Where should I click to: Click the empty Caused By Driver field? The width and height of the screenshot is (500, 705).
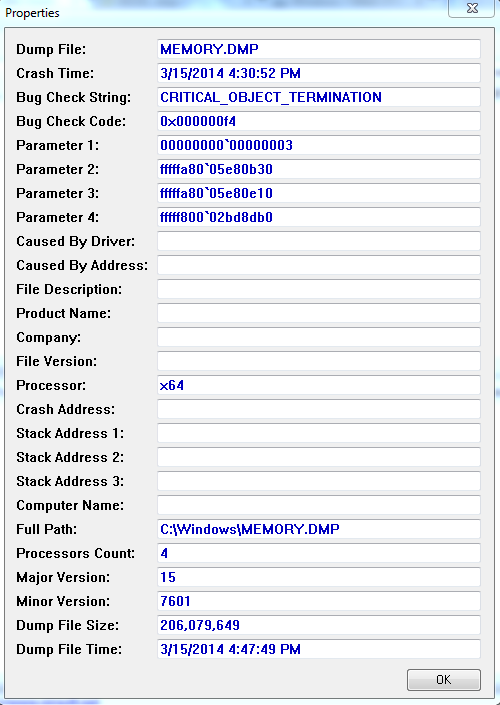point(319,241)
